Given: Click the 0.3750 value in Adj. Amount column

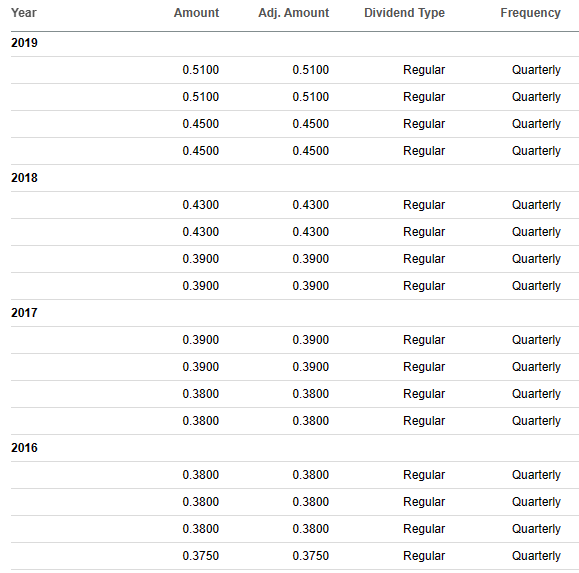Looking at the screenshot, I should [311, 556].
